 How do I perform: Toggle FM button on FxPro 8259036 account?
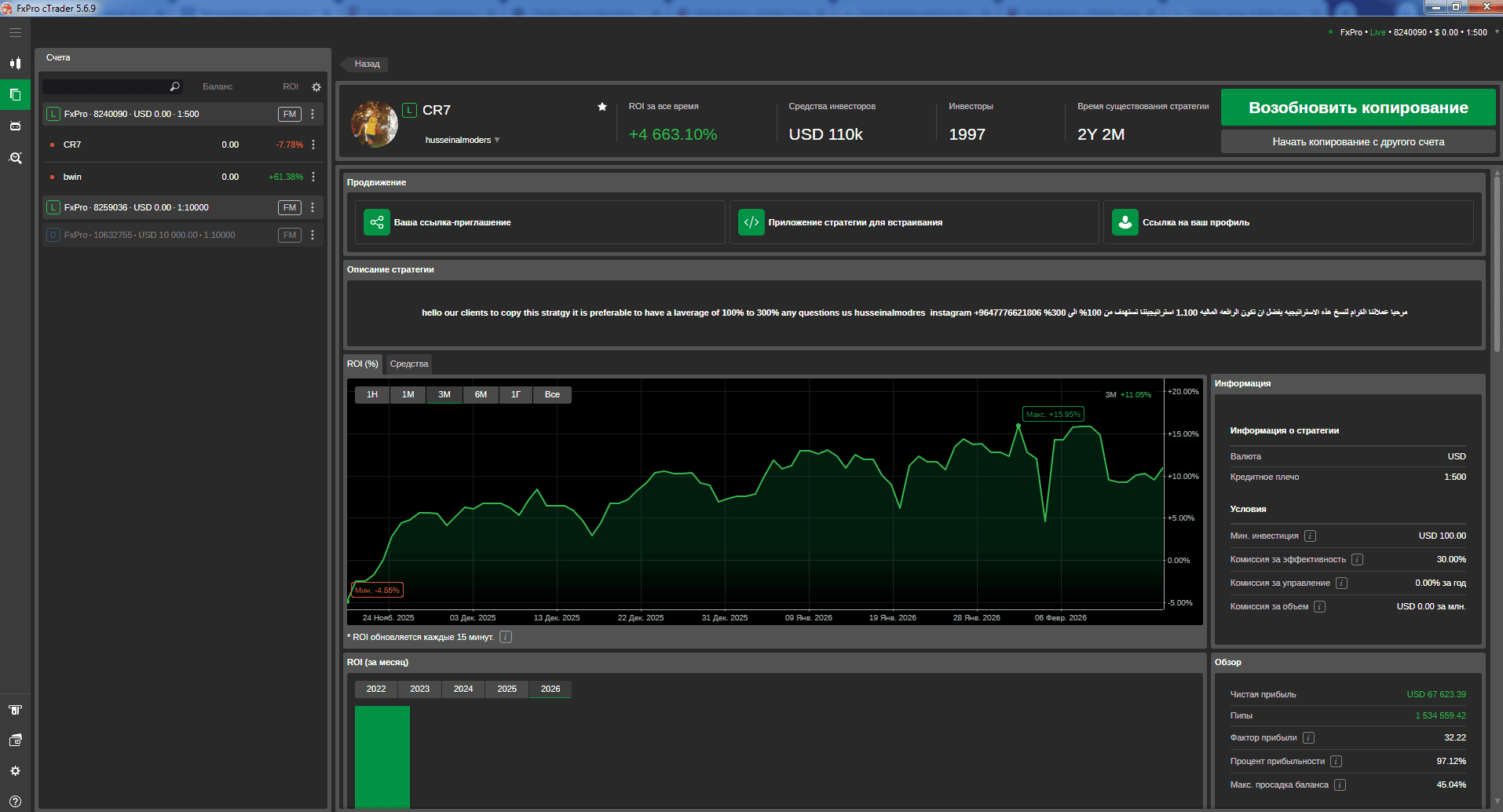click(290, 207)
